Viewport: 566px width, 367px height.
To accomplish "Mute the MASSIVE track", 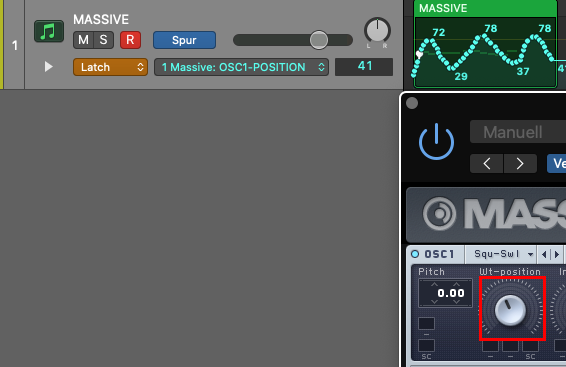I will click(83, 40).
